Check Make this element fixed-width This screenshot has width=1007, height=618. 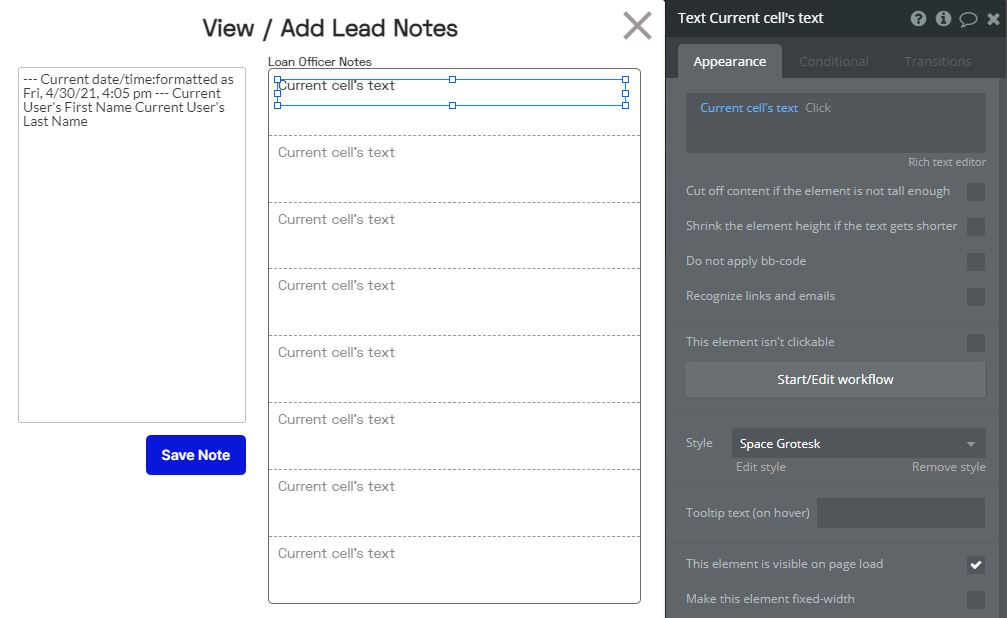tap(976, 599)
